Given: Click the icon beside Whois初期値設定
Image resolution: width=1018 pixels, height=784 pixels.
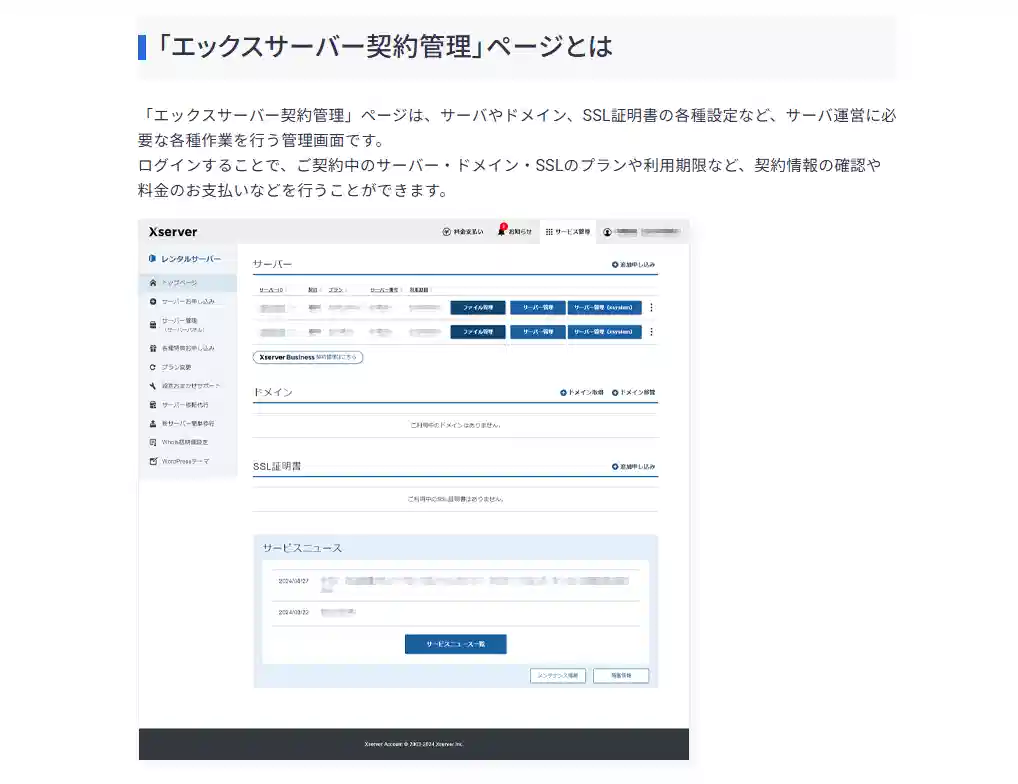Looking at the screenshot, I should [x=153, y=443].
